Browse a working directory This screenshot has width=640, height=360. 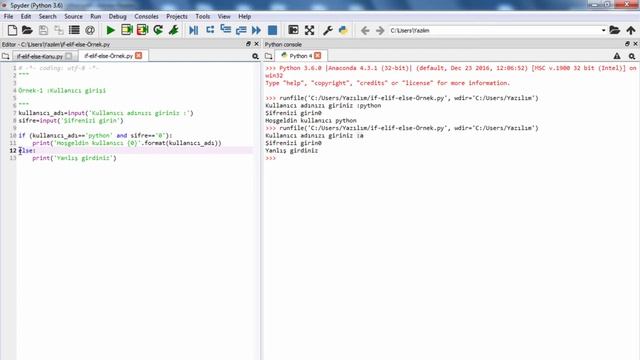[x=614, y=30]
